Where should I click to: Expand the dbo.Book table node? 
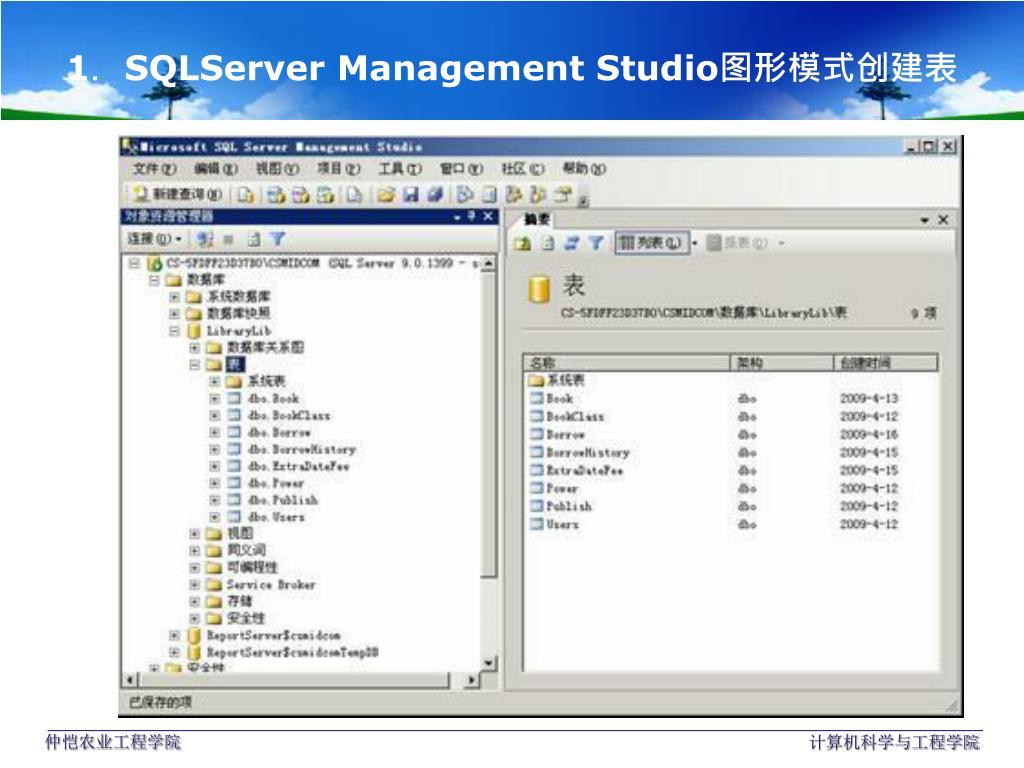pyautogui.click(x=214, y=398)
